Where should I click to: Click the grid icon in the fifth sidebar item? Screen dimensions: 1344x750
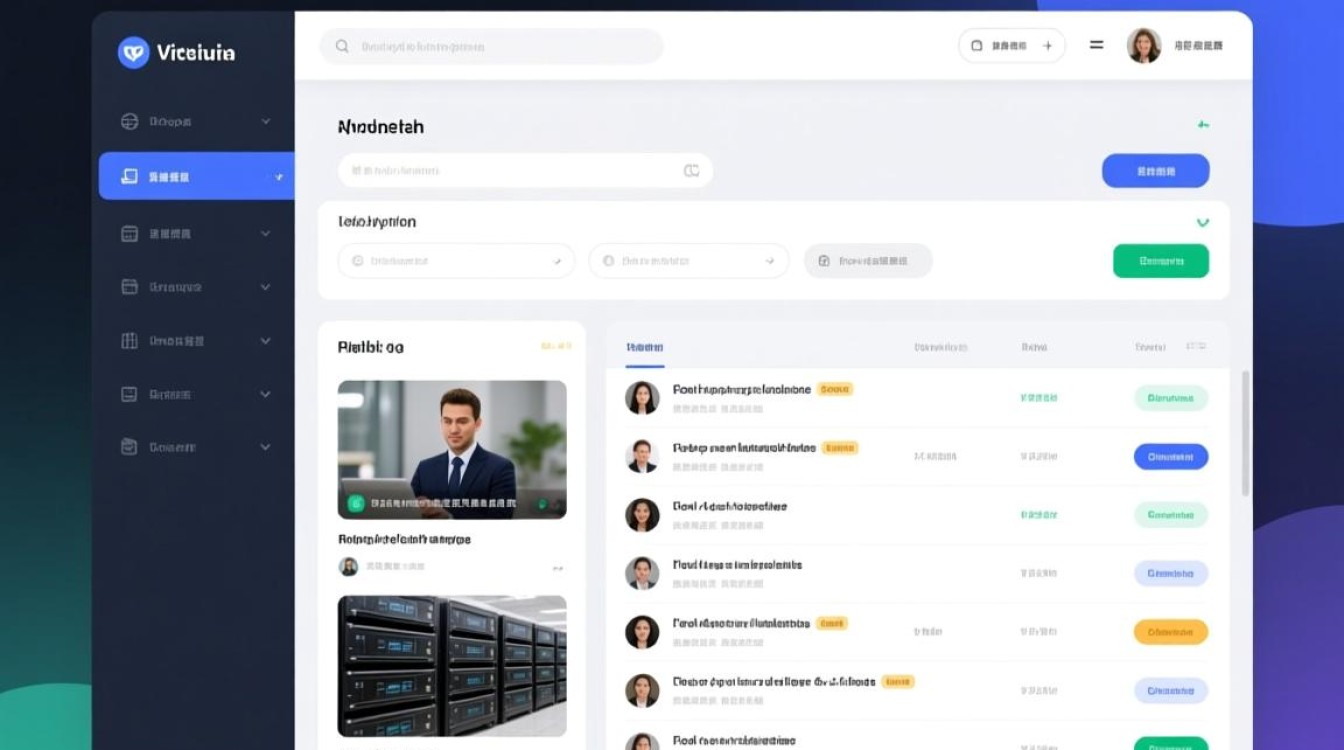pos(129,341)
